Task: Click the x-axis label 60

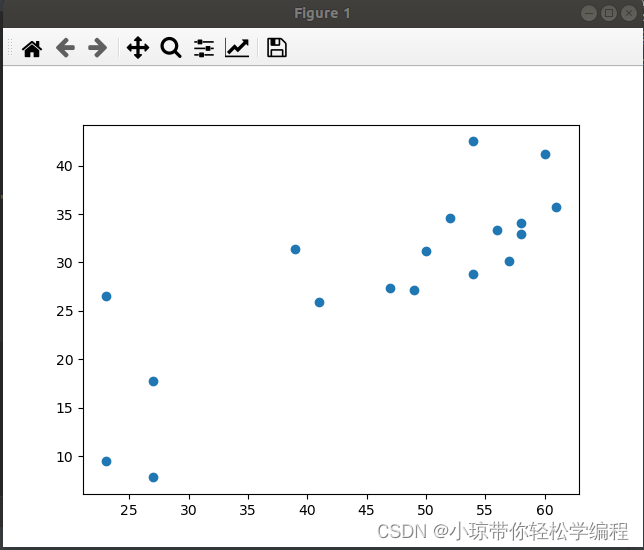Action: click(545, 510)
